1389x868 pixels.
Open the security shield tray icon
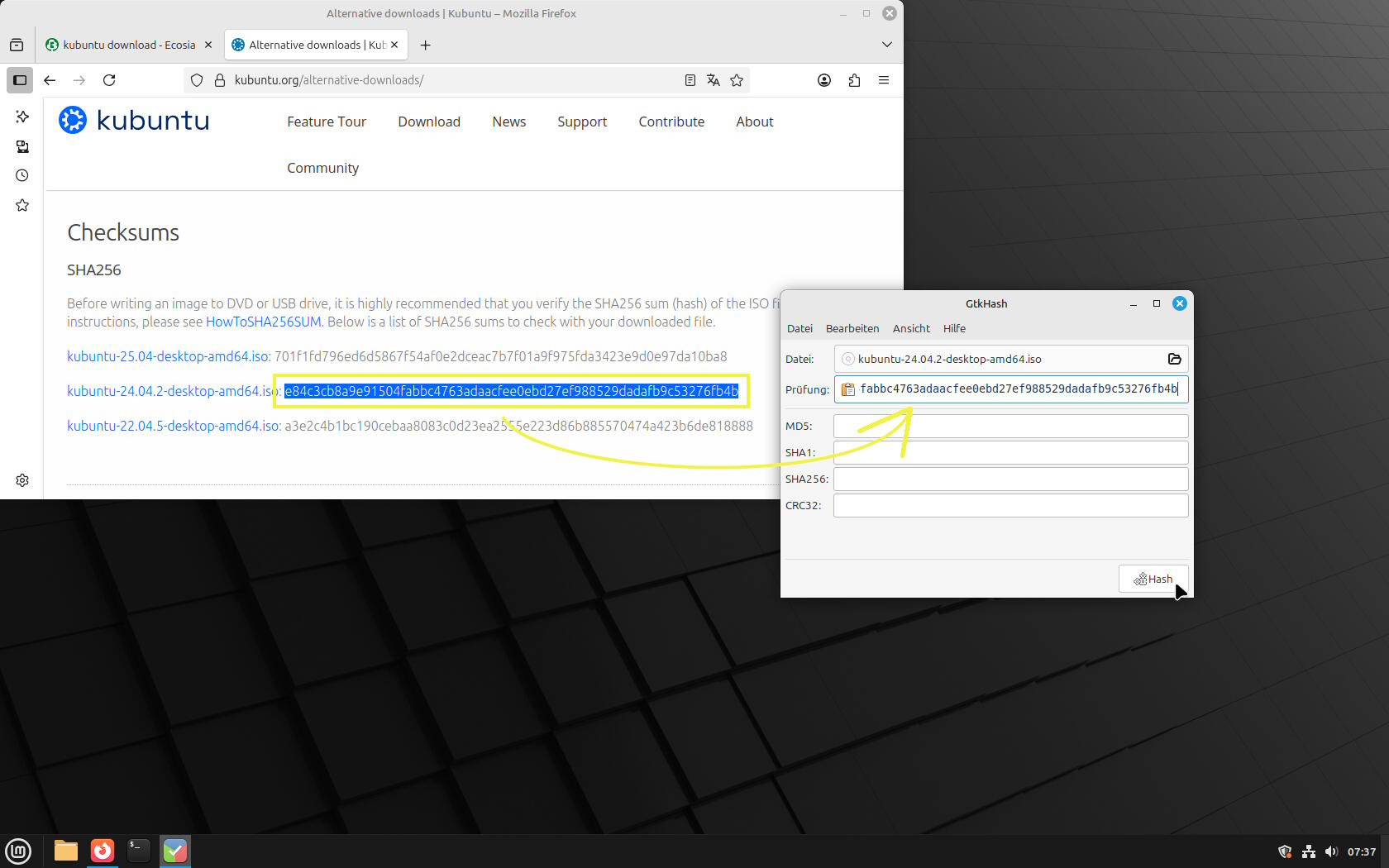pyautogui.click(x=1285, y=851)
